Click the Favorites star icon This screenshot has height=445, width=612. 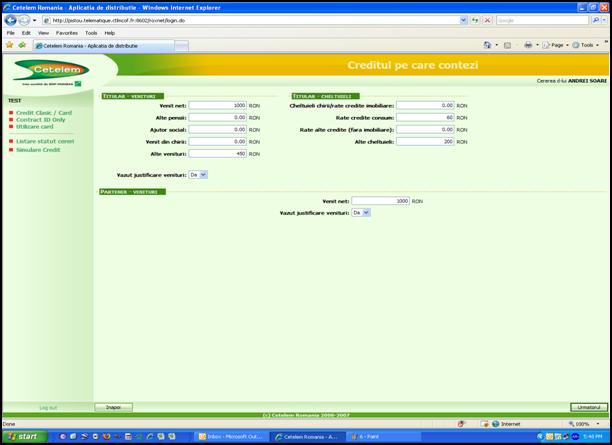click(9, 45)
